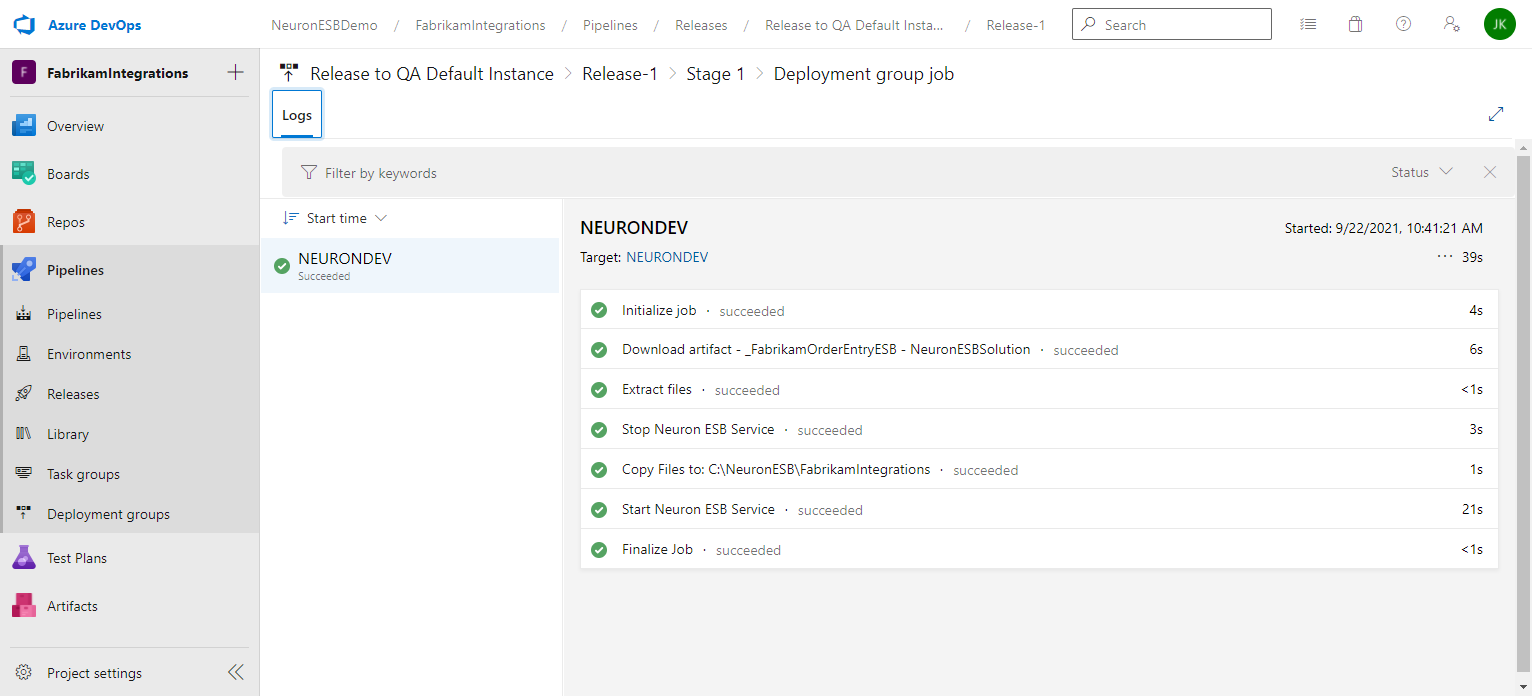Click Release-1 in top breadcrumb
1532x696 pixels.
1016,25
